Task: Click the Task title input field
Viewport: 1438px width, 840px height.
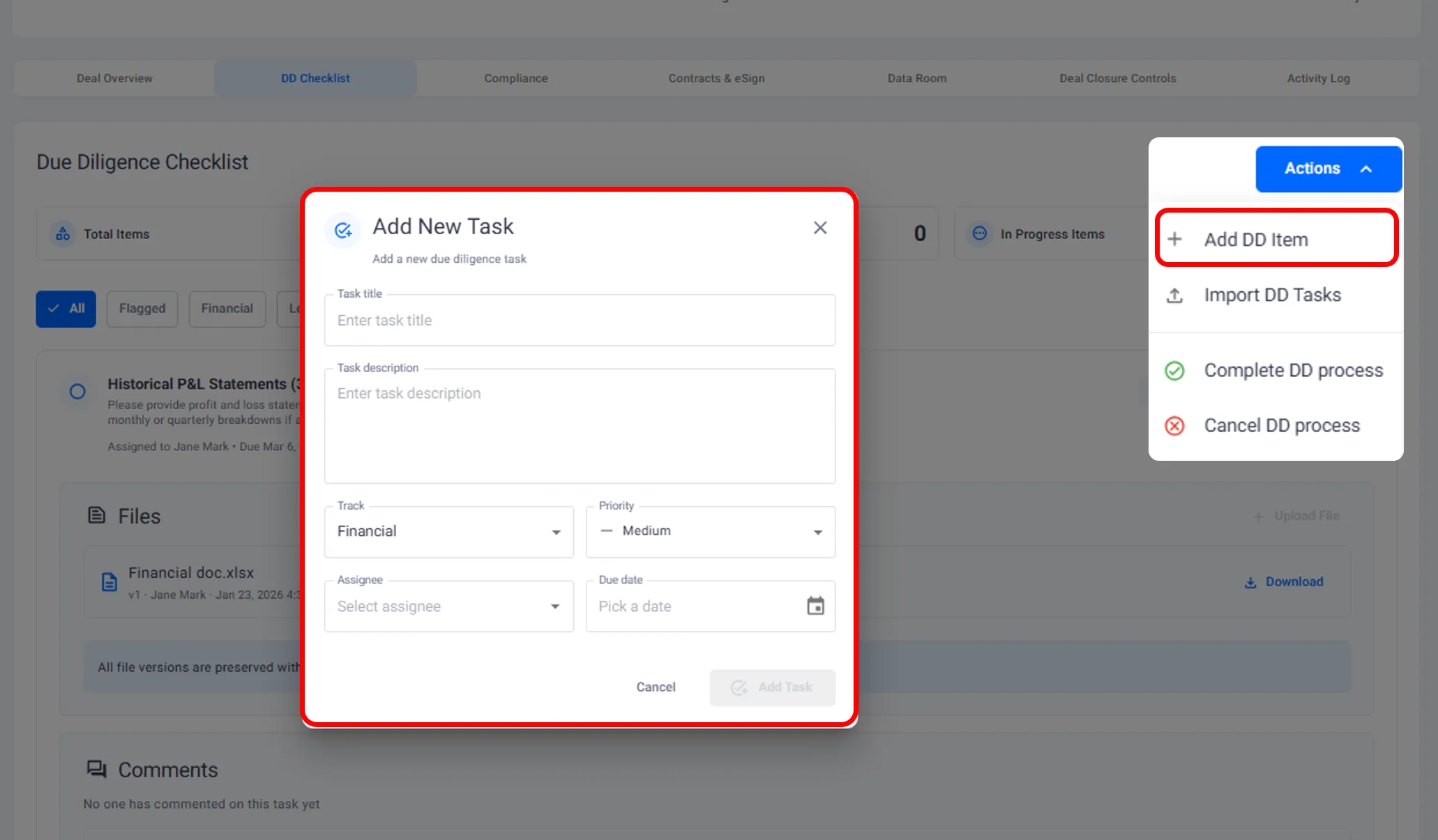Action: point(579,321)
